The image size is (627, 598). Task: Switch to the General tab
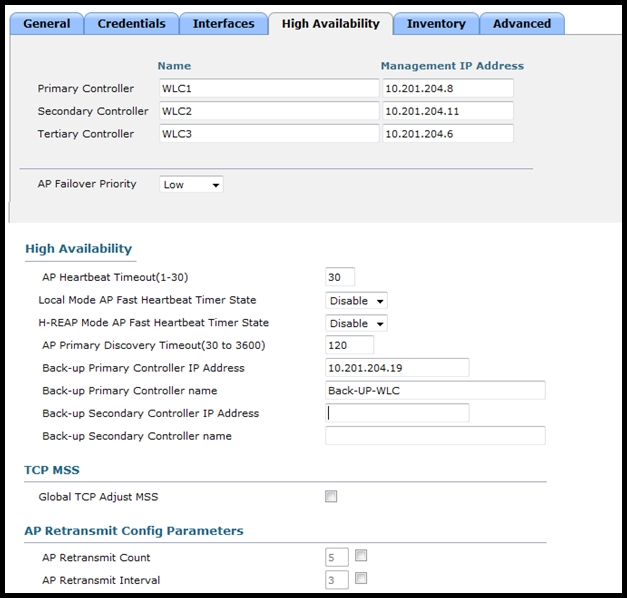coord(47,24)
